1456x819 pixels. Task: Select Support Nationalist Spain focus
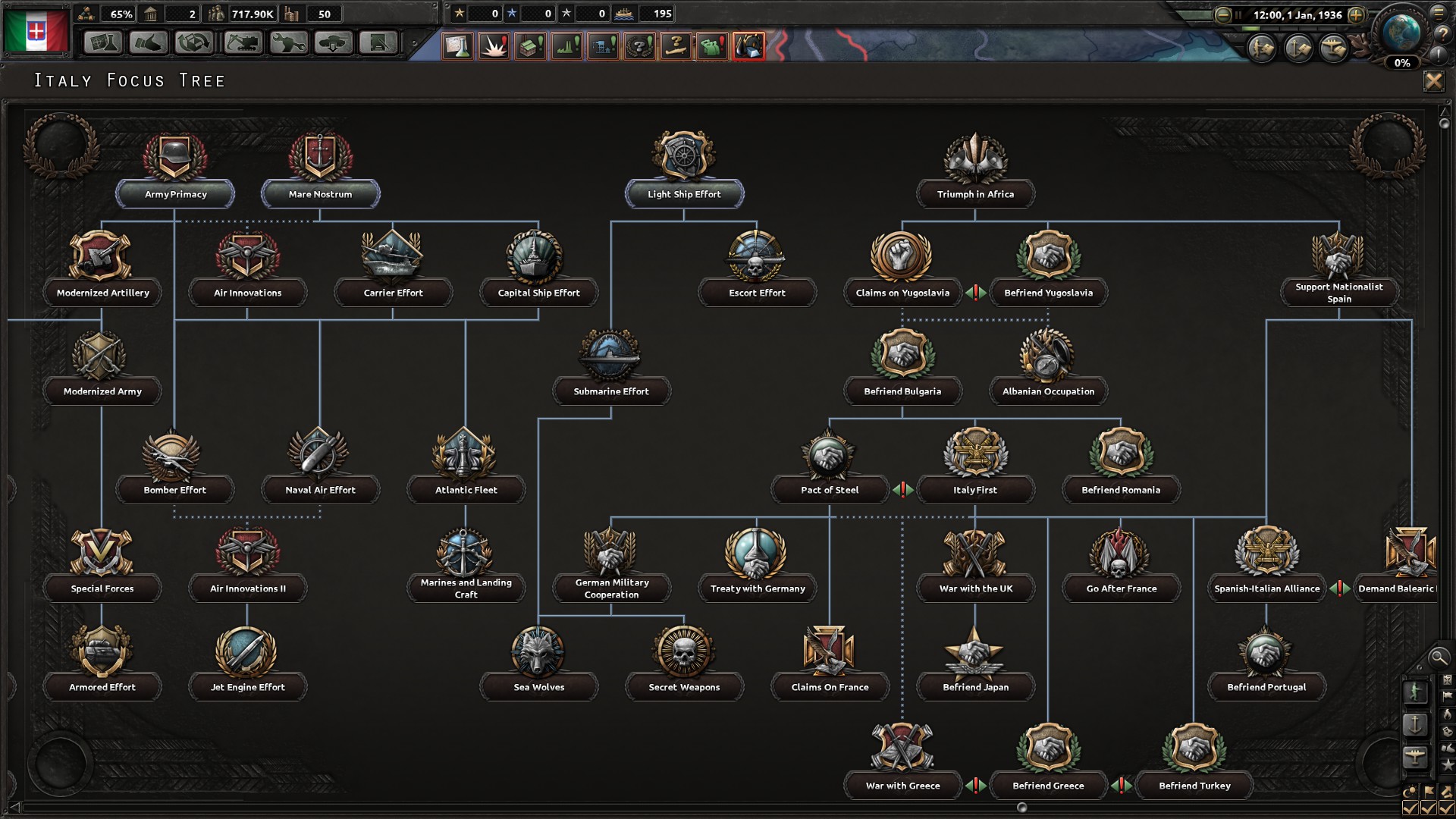click(1339, 269)
